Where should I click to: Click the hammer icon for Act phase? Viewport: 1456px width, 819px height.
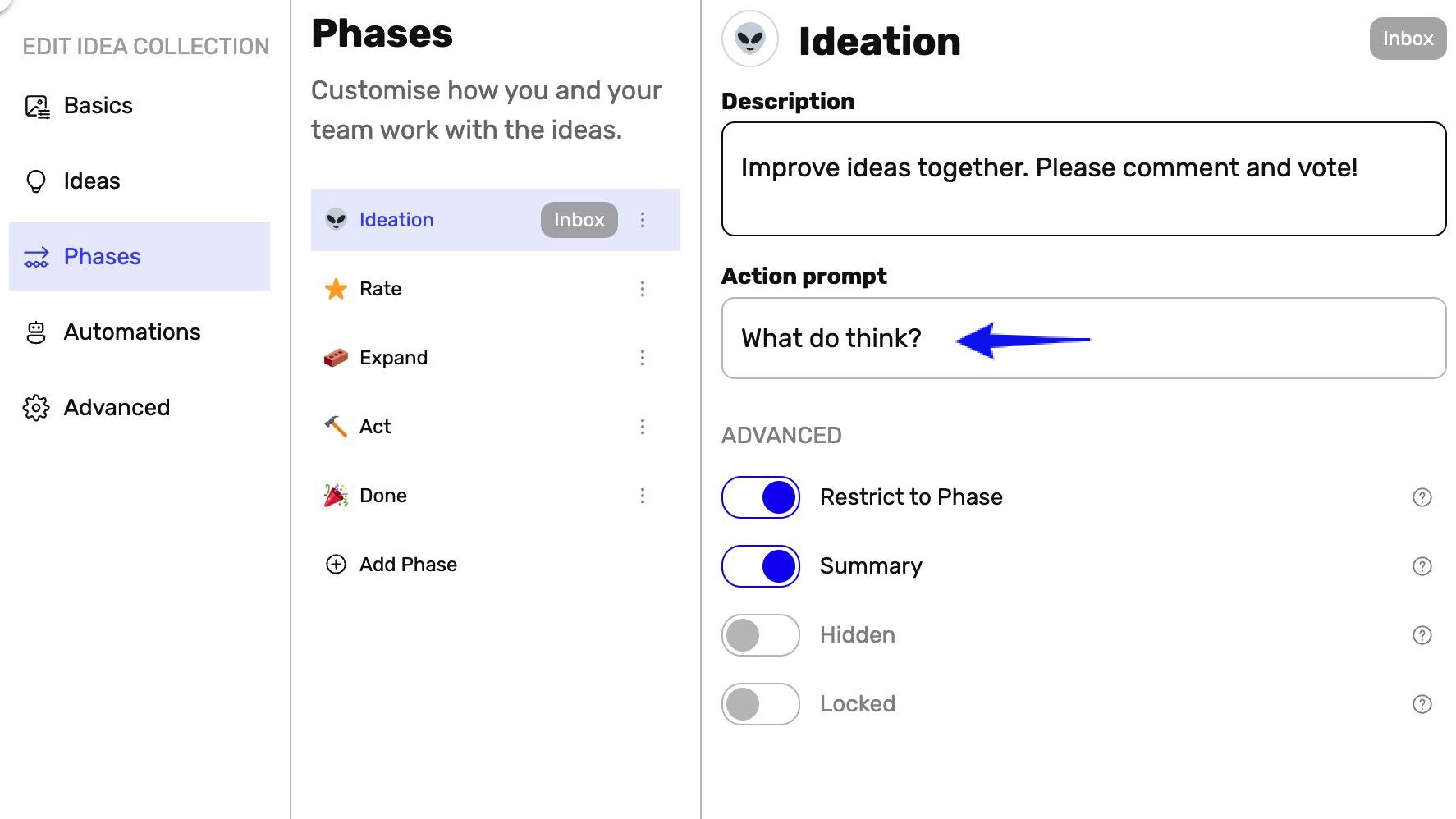pyautogui.click(x=336, y=427)
